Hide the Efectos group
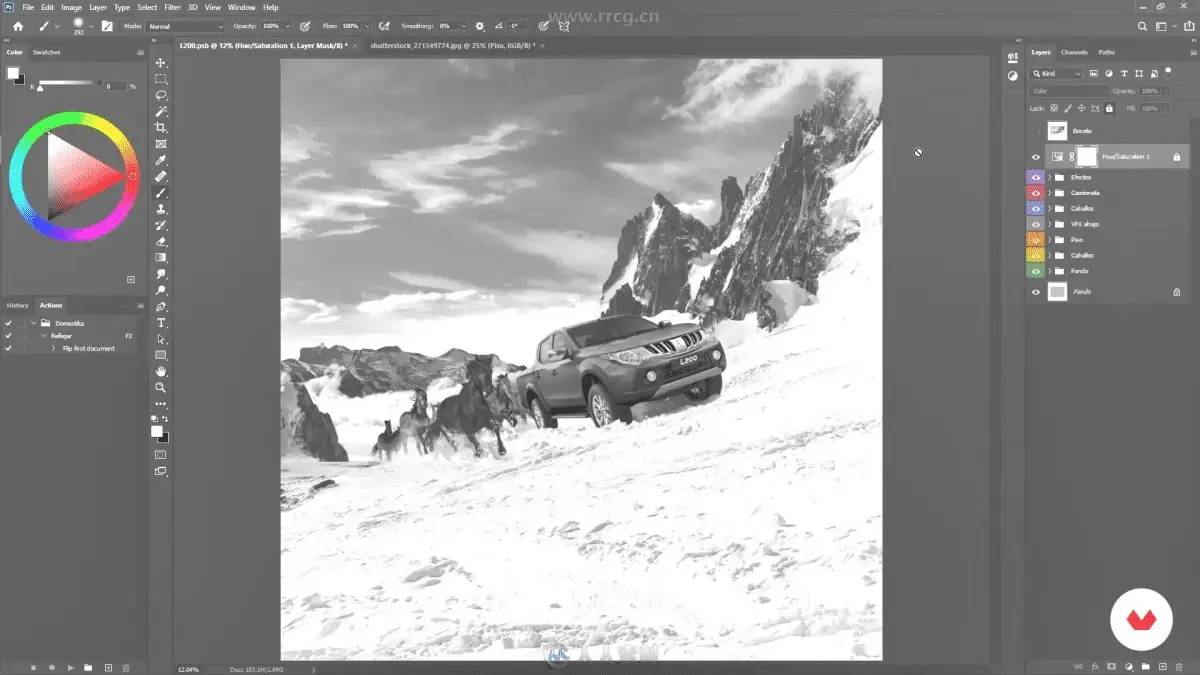Viewport: 1200px width, 675px height. point(1035,177)
